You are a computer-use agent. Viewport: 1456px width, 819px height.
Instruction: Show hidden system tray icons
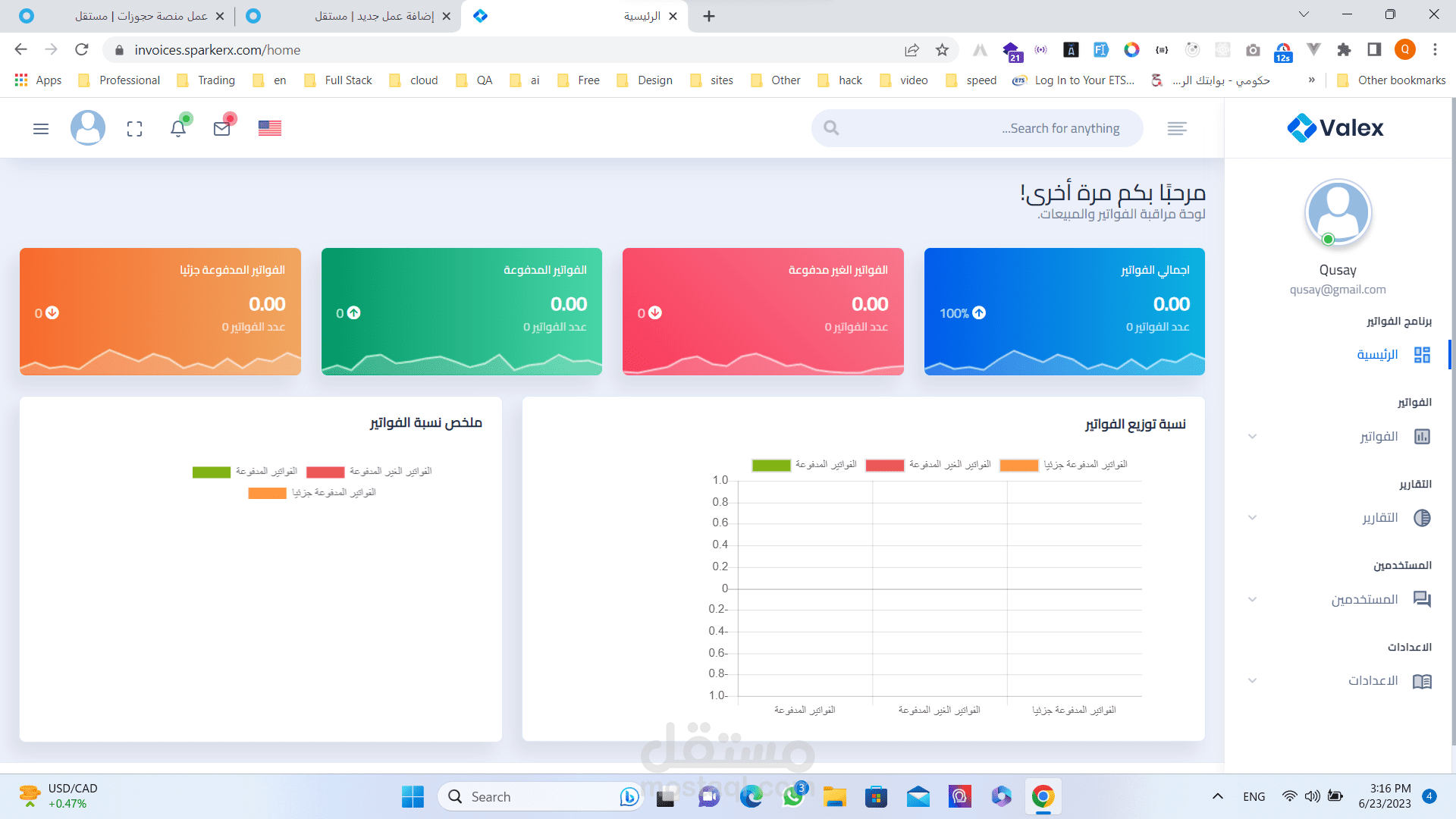[x=1217, y=796]
